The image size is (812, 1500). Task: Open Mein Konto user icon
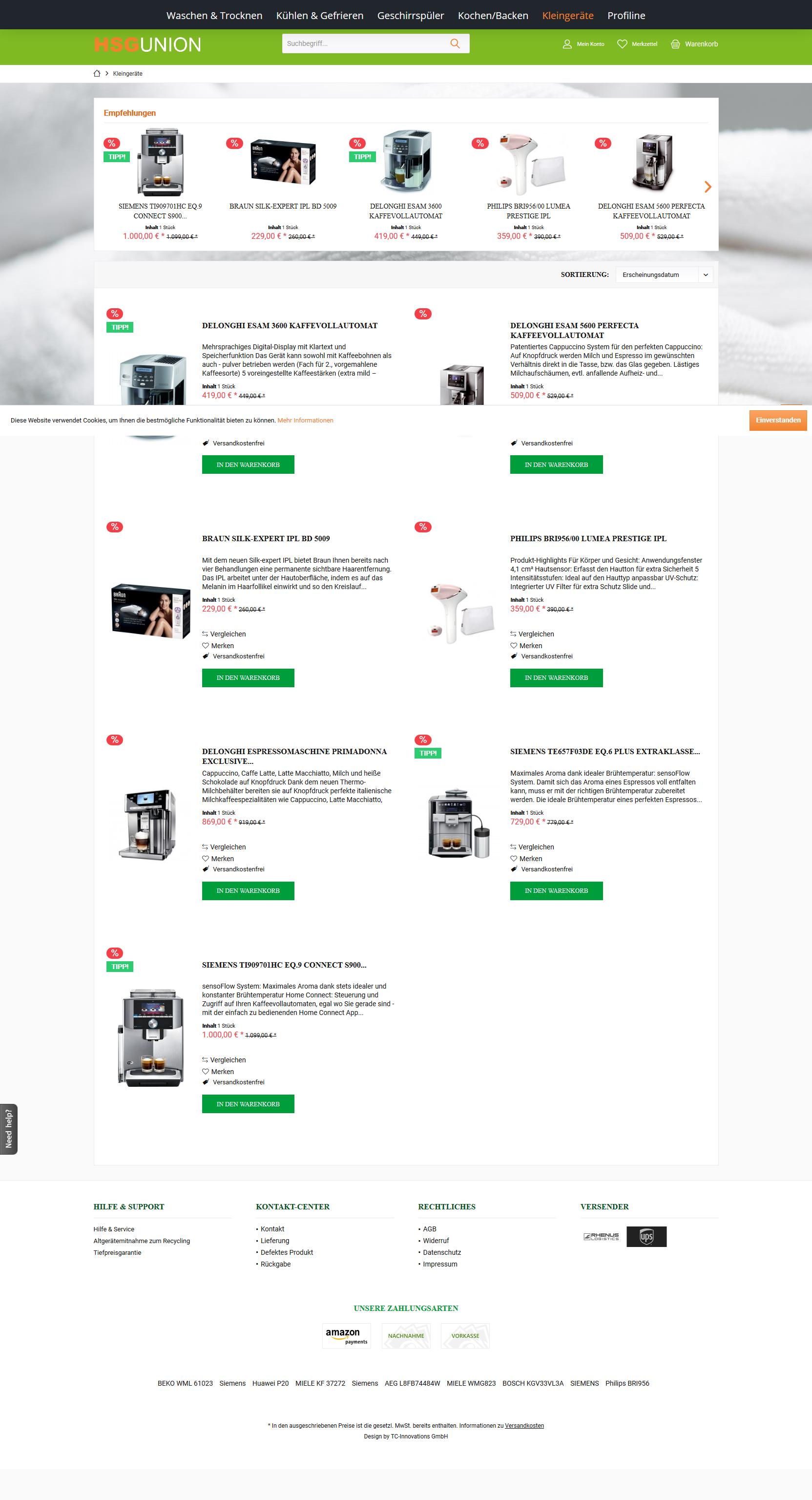[567, 44]
